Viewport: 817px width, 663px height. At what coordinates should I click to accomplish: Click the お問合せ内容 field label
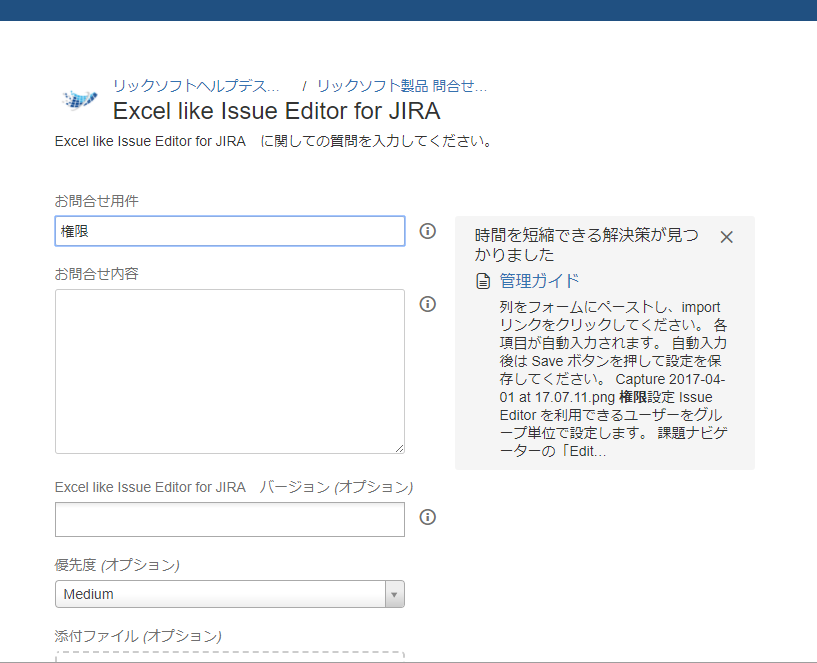97,274
